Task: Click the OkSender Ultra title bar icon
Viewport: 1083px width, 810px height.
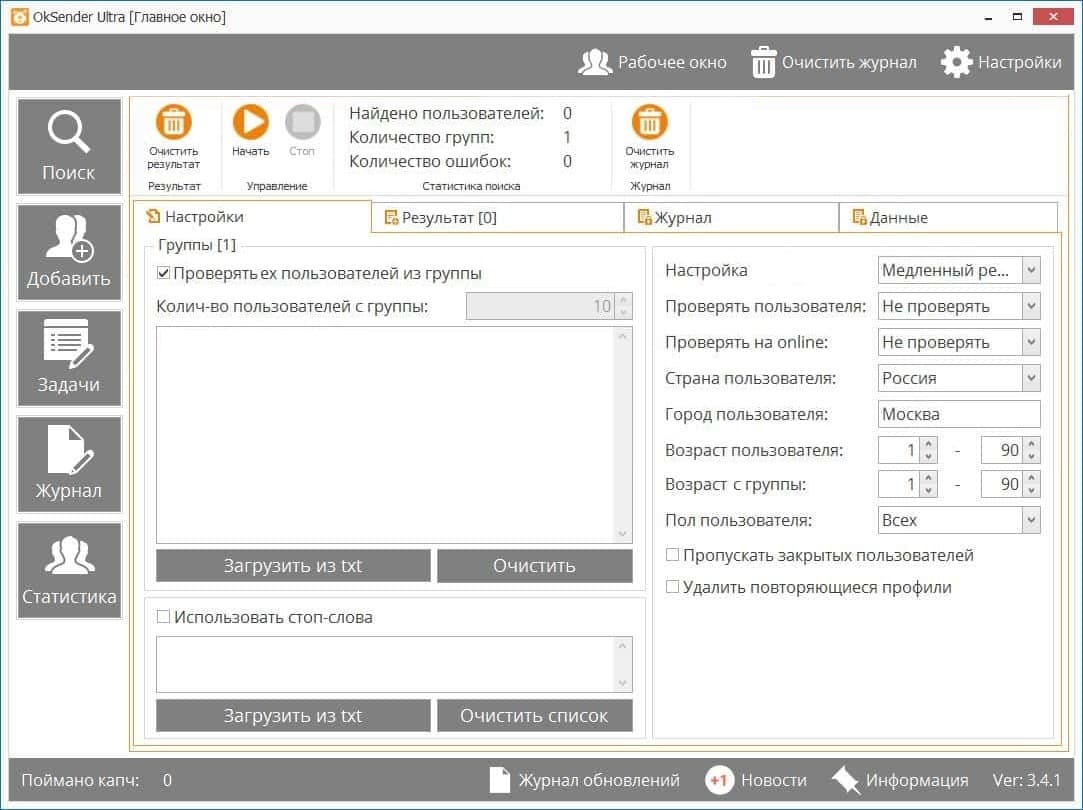Action: tap(19, 17)
